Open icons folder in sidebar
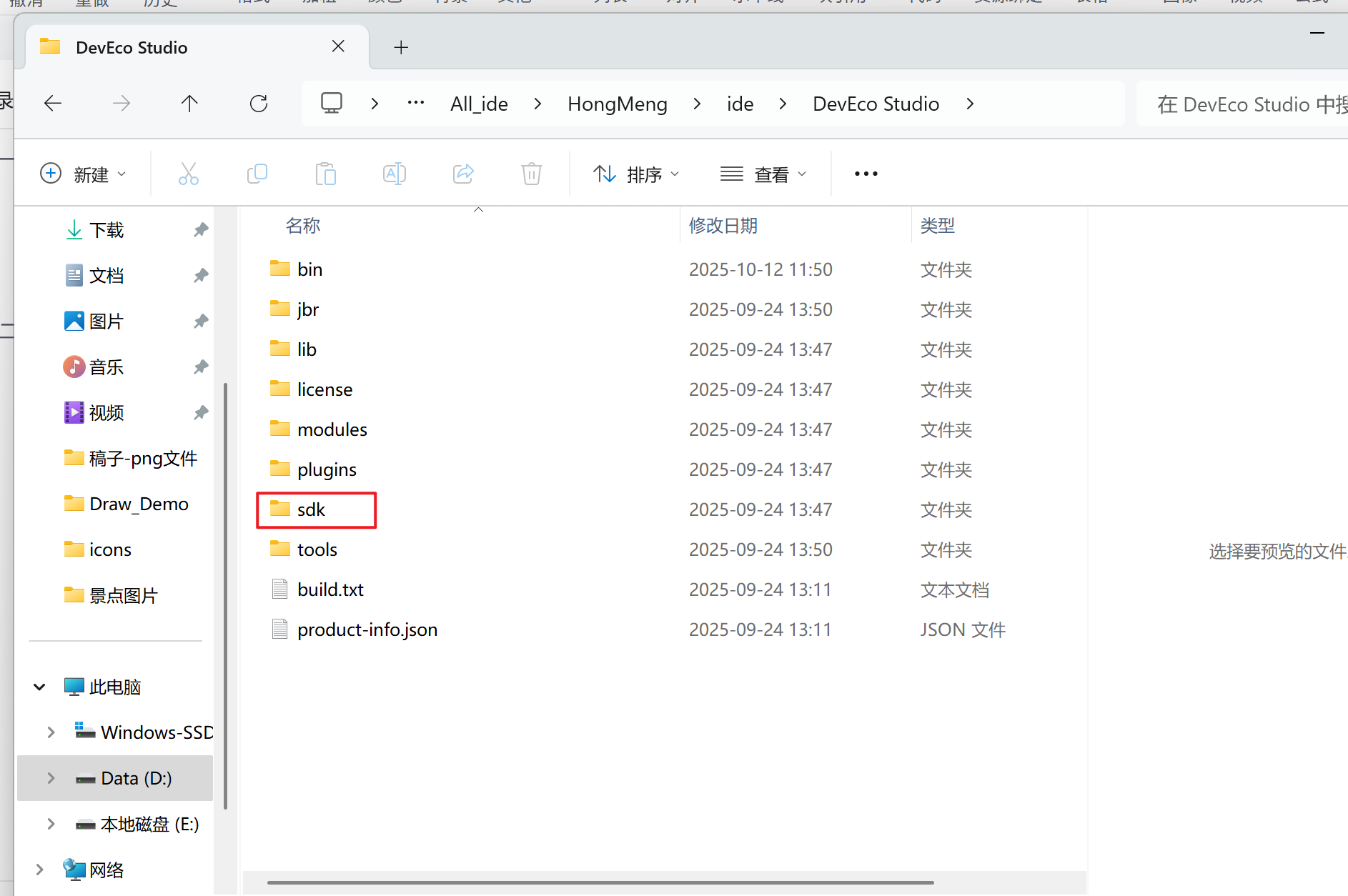 click(x=98, y=550)
